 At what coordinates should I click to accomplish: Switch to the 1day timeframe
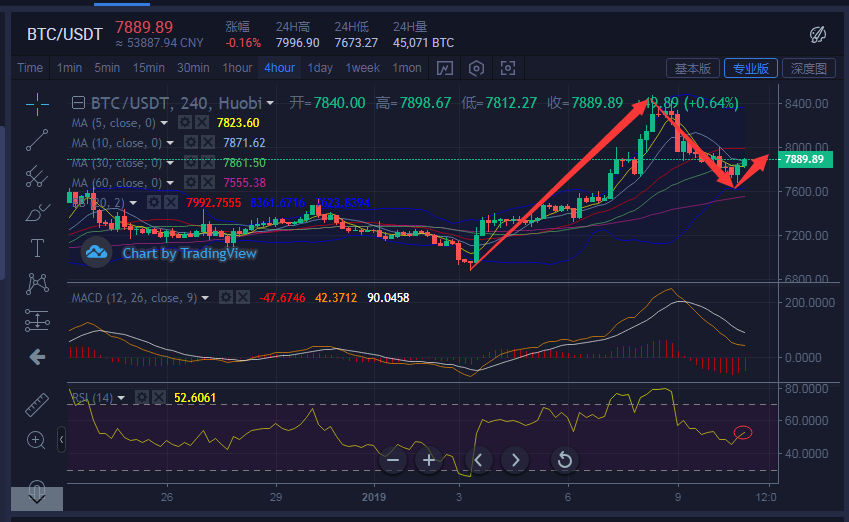pos(320,68)
